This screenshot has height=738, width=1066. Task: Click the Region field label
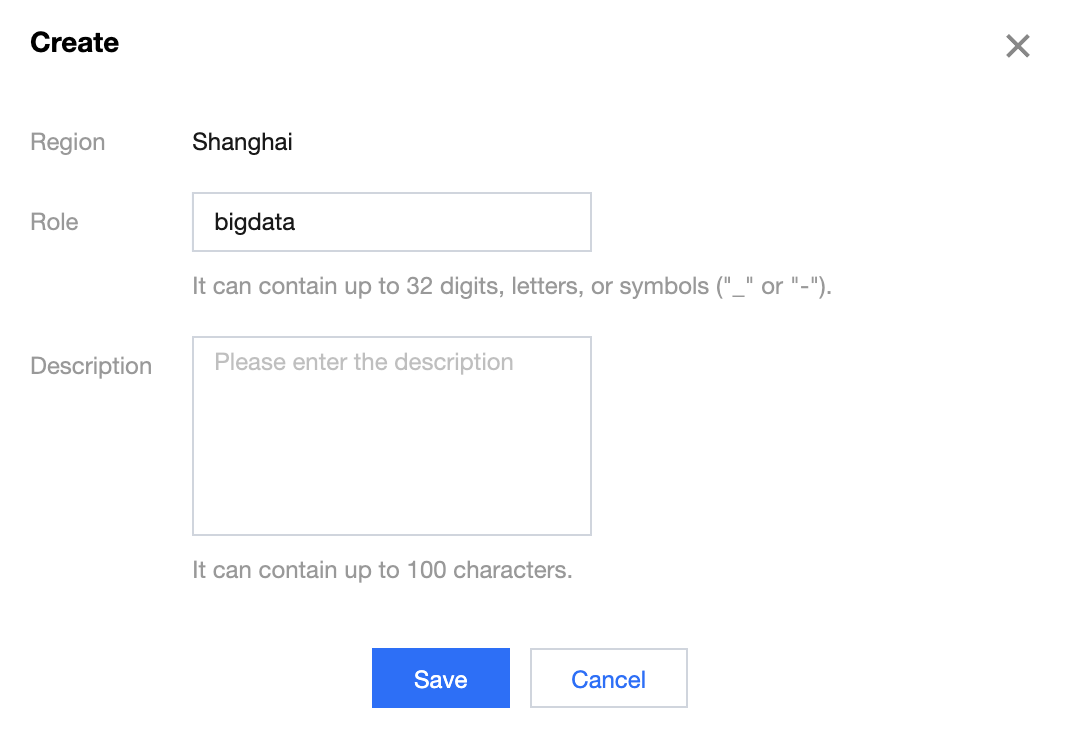[67, 142]
